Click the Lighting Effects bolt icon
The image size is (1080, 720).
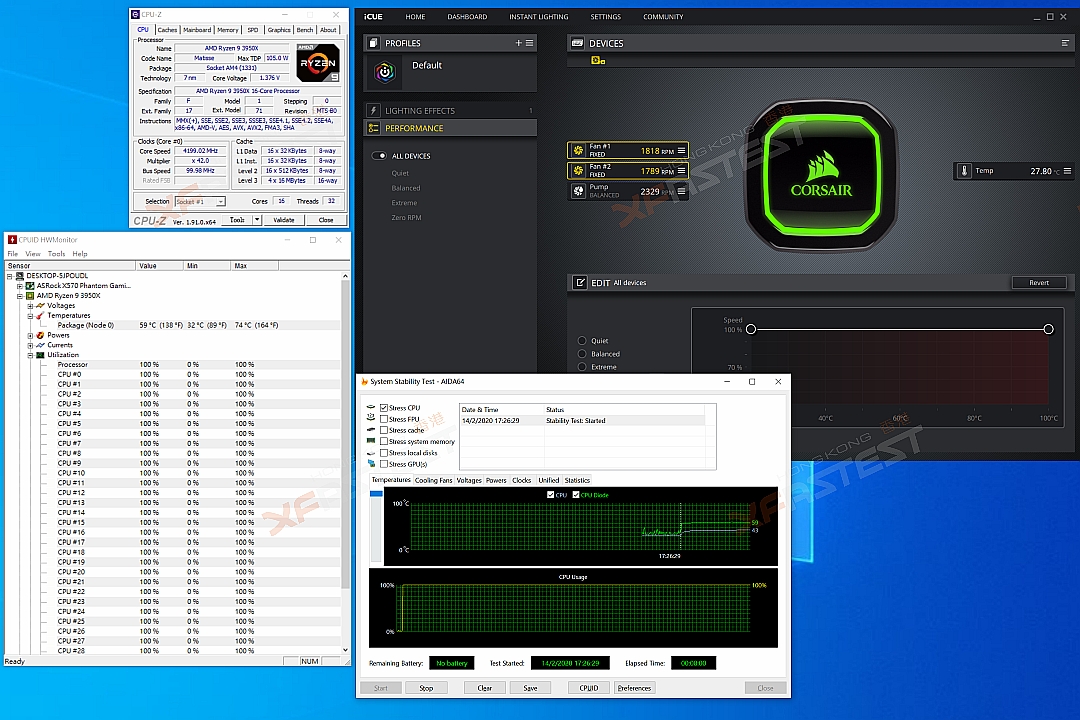tap(373, 110)
